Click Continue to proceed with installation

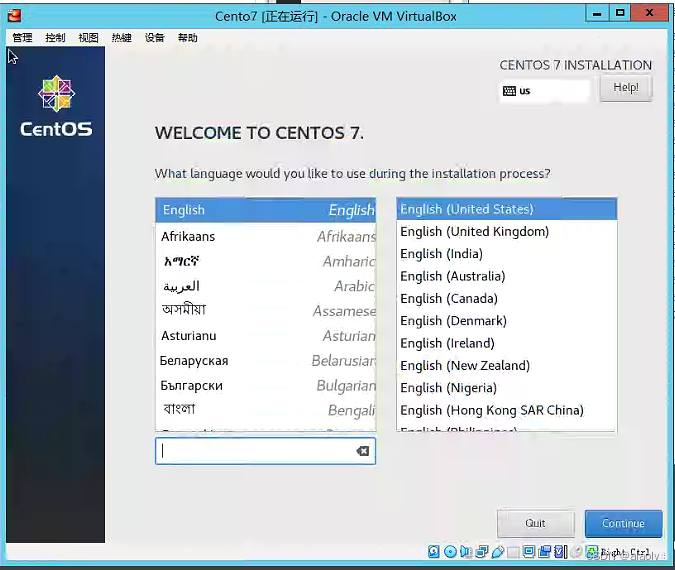click(623, 523)
